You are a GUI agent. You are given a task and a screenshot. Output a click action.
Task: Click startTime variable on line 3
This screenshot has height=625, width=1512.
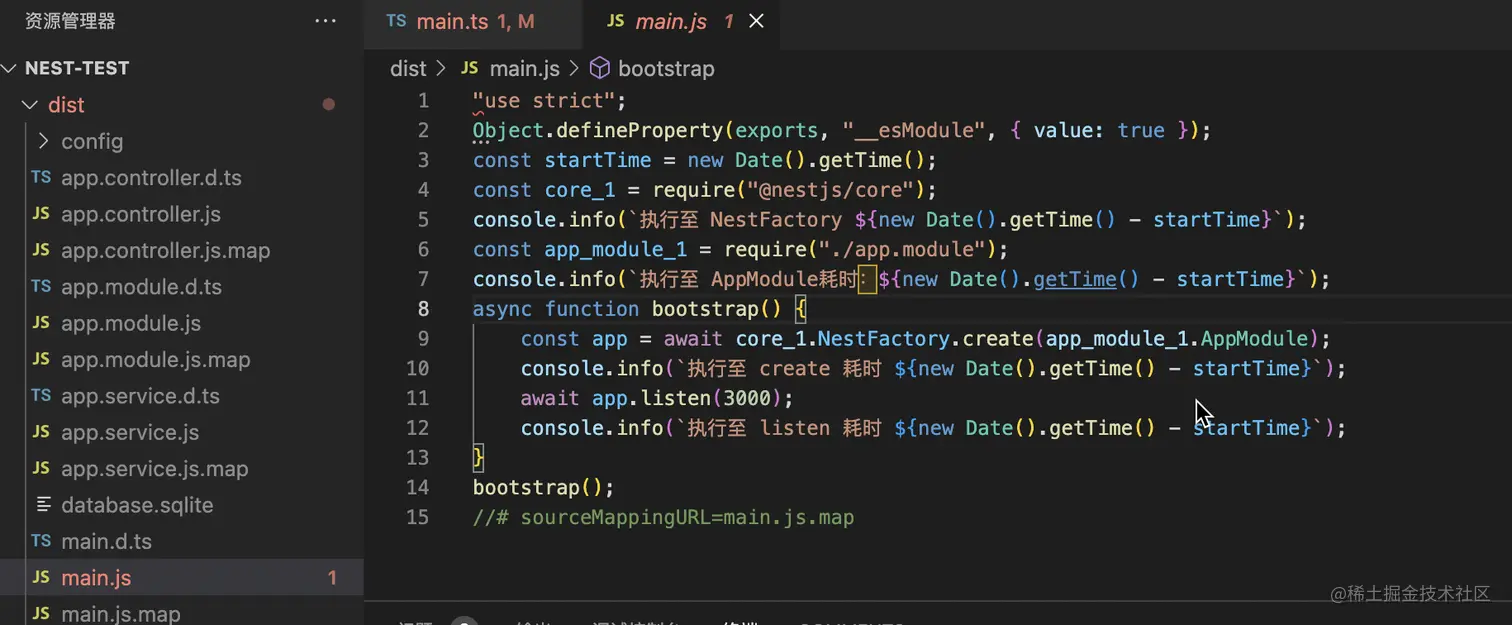[x=597, y=160]
